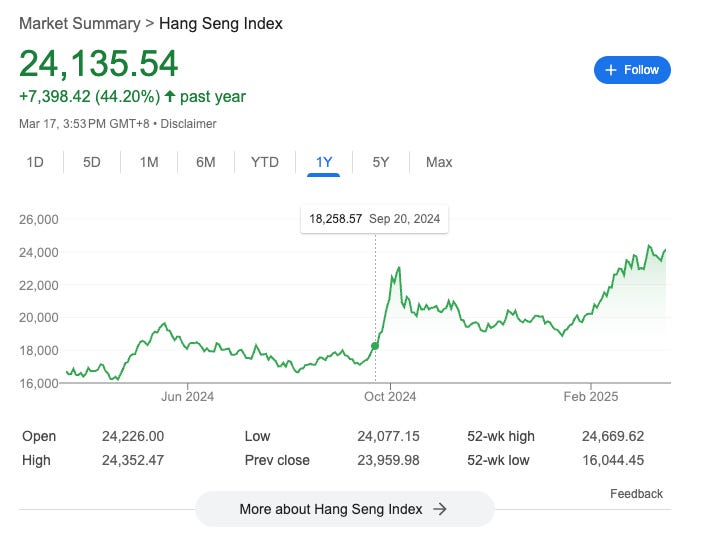Viewport: 708px width, 548px height.
Task: Click the Prev close value 23,959.98
Action: (x=388, y=460)
